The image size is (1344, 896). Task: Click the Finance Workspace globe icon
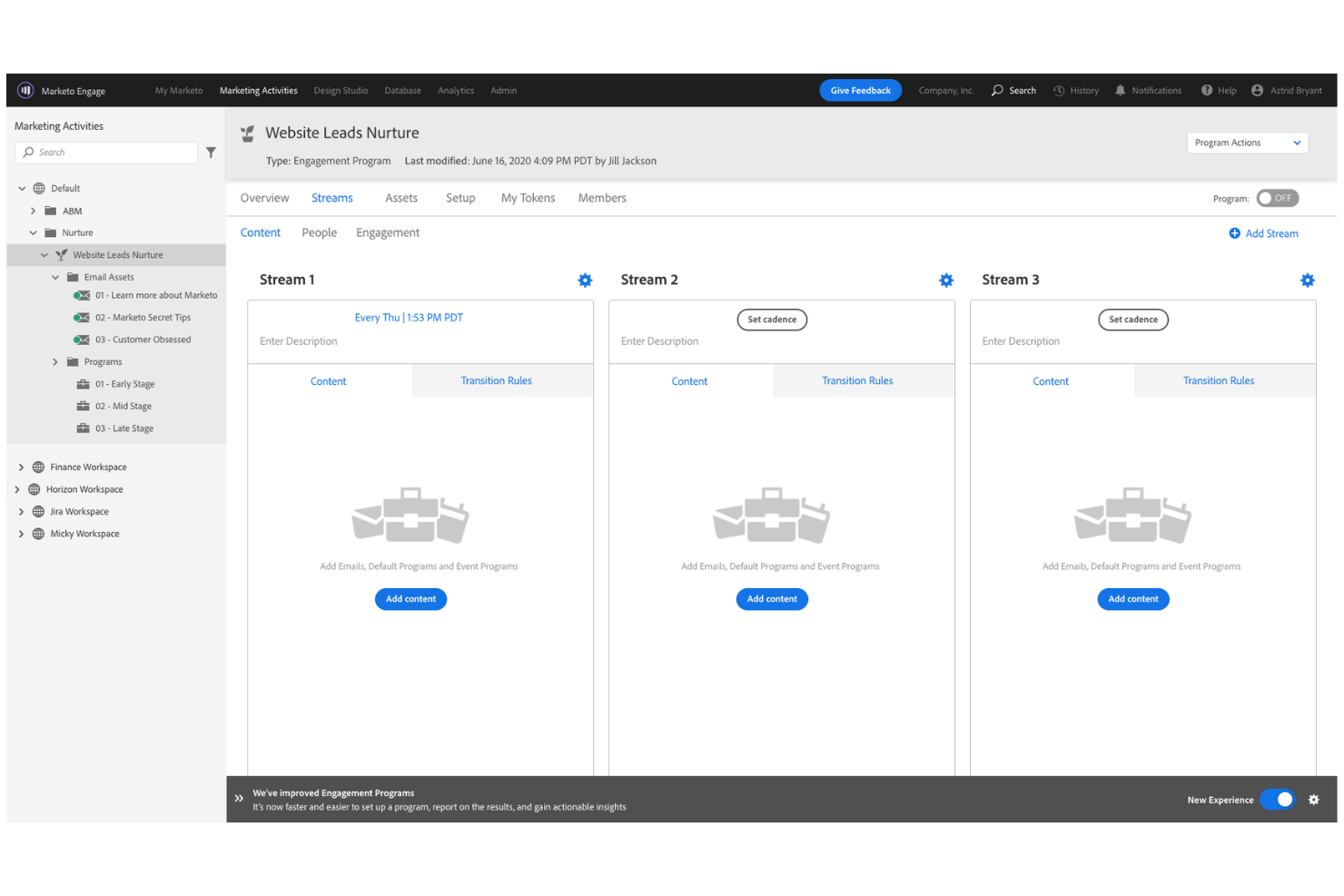pos(38,467)
